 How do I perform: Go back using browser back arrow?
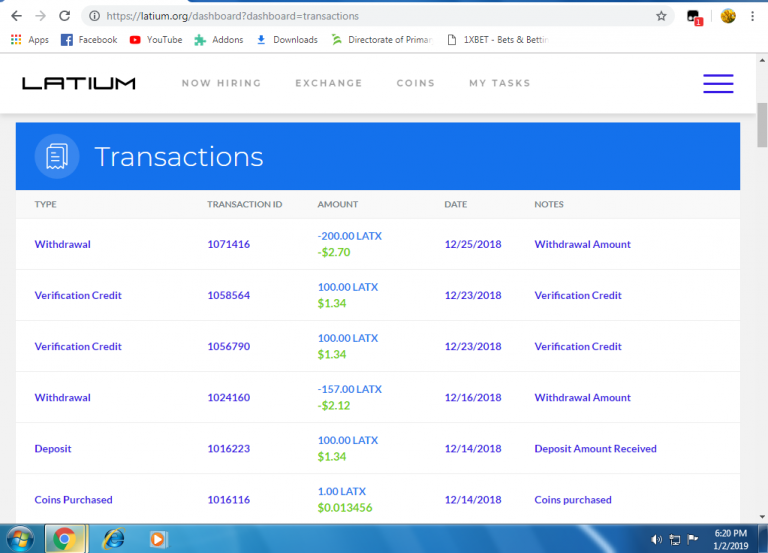click(x=16, y=16)
